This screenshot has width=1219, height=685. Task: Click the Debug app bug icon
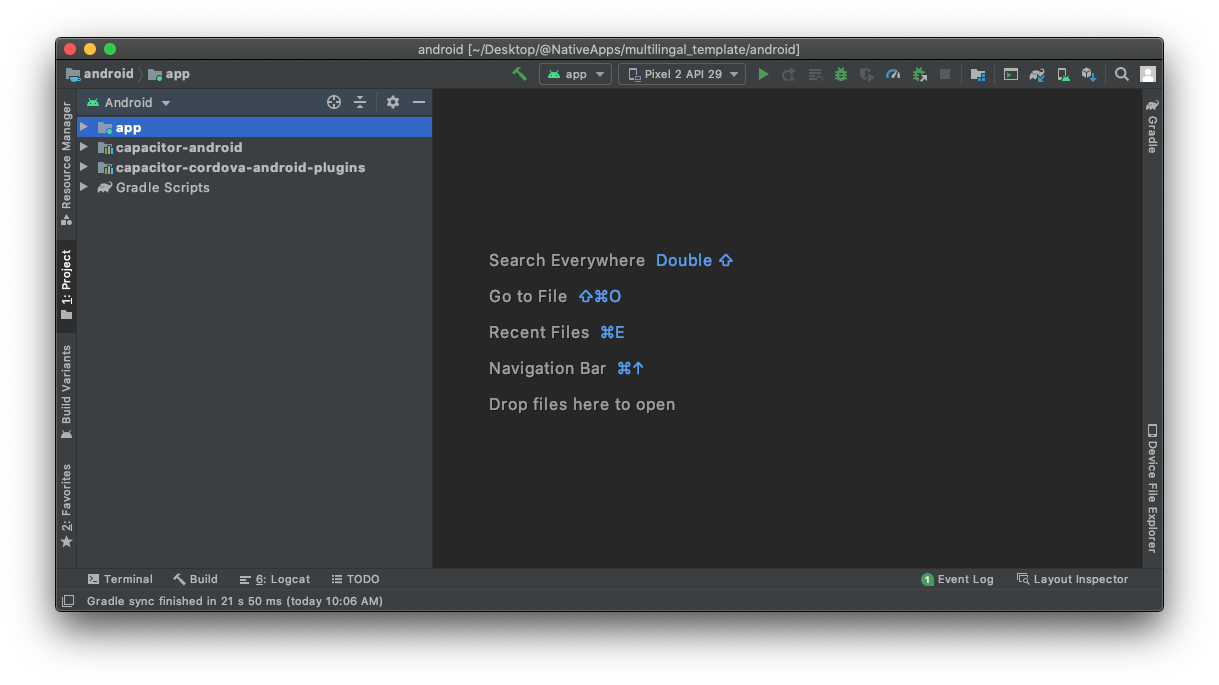point(841,74)
